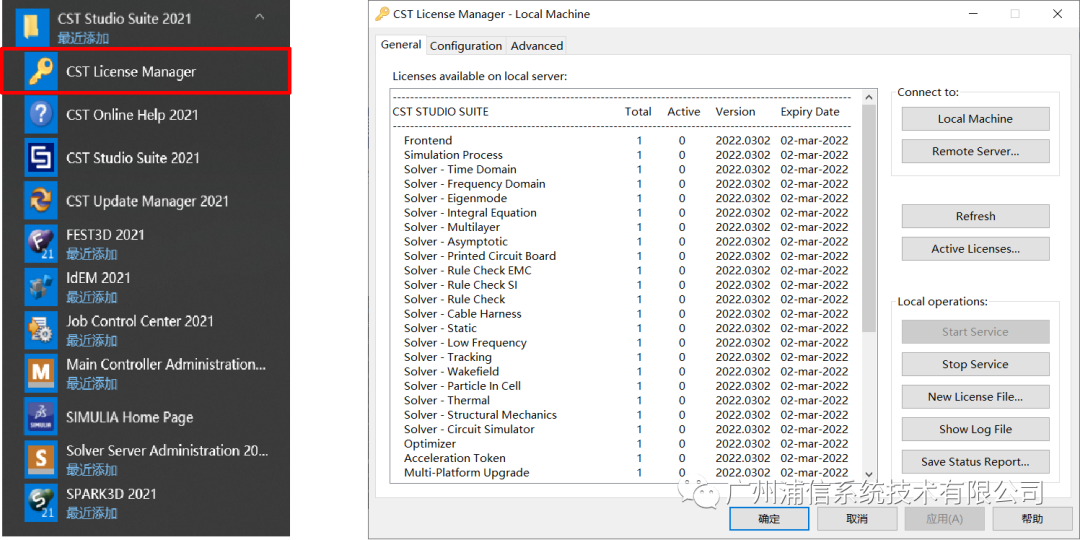Select the Solver - Time Domain row
1080x540 pixels.
625,169
